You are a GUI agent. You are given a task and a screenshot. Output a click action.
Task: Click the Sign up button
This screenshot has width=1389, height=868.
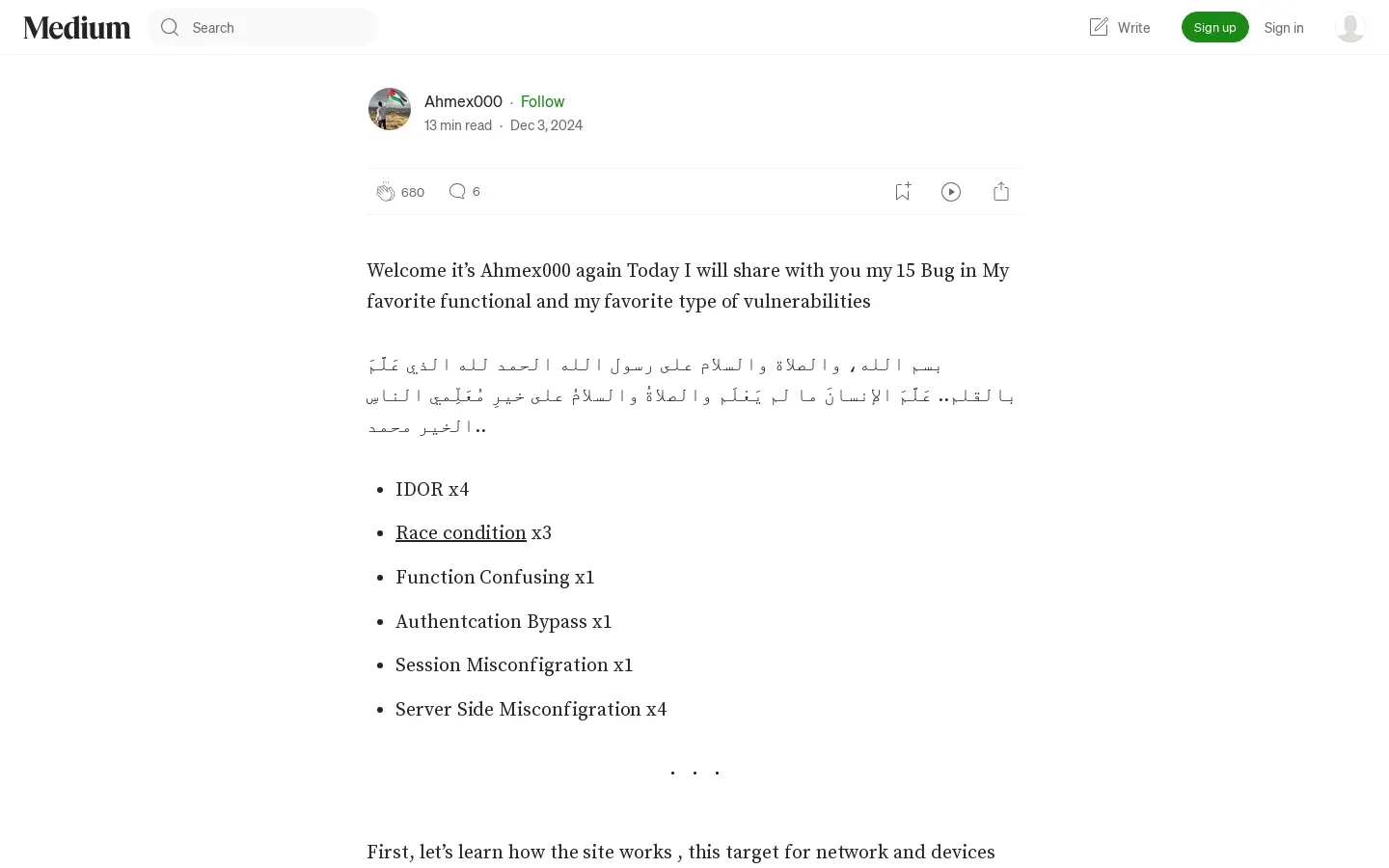(1214, 27)
